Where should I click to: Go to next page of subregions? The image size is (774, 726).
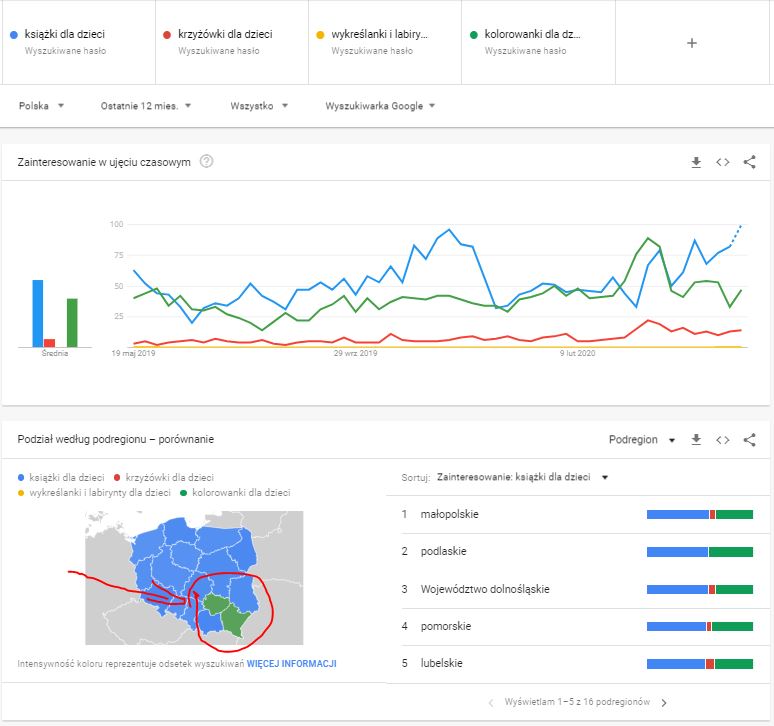click(663, 702)
